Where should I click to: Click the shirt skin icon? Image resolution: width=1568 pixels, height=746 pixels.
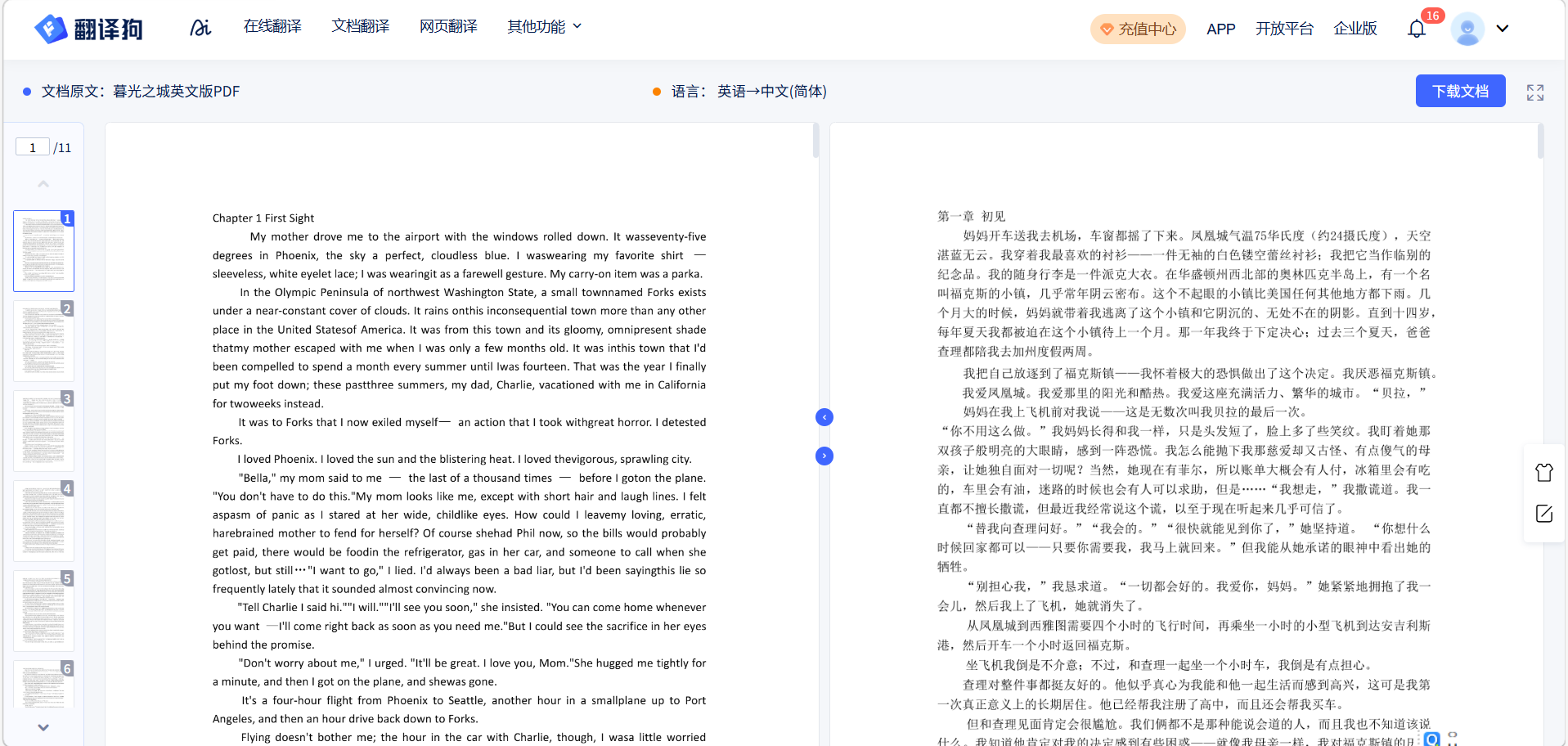1543,473
